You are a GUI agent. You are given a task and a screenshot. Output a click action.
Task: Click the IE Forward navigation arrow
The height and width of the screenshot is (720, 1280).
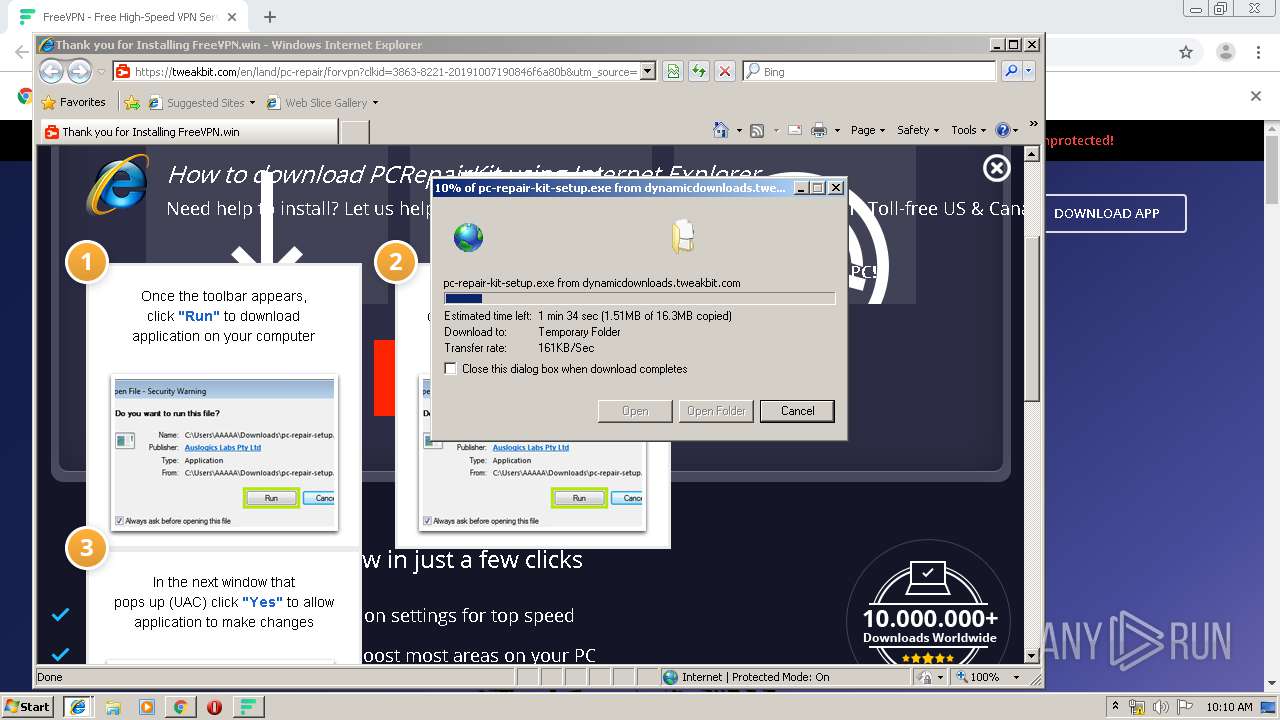[x=79, y=71]
